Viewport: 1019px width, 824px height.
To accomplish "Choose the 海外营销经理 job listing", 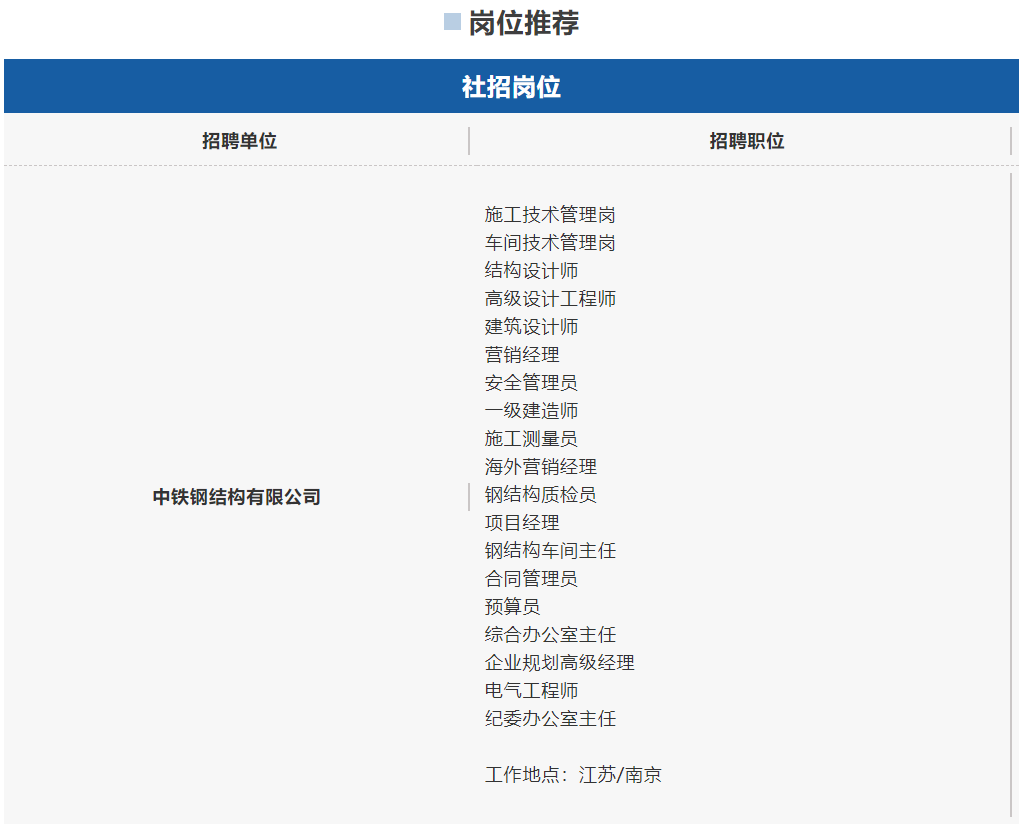I will point(541,466).
